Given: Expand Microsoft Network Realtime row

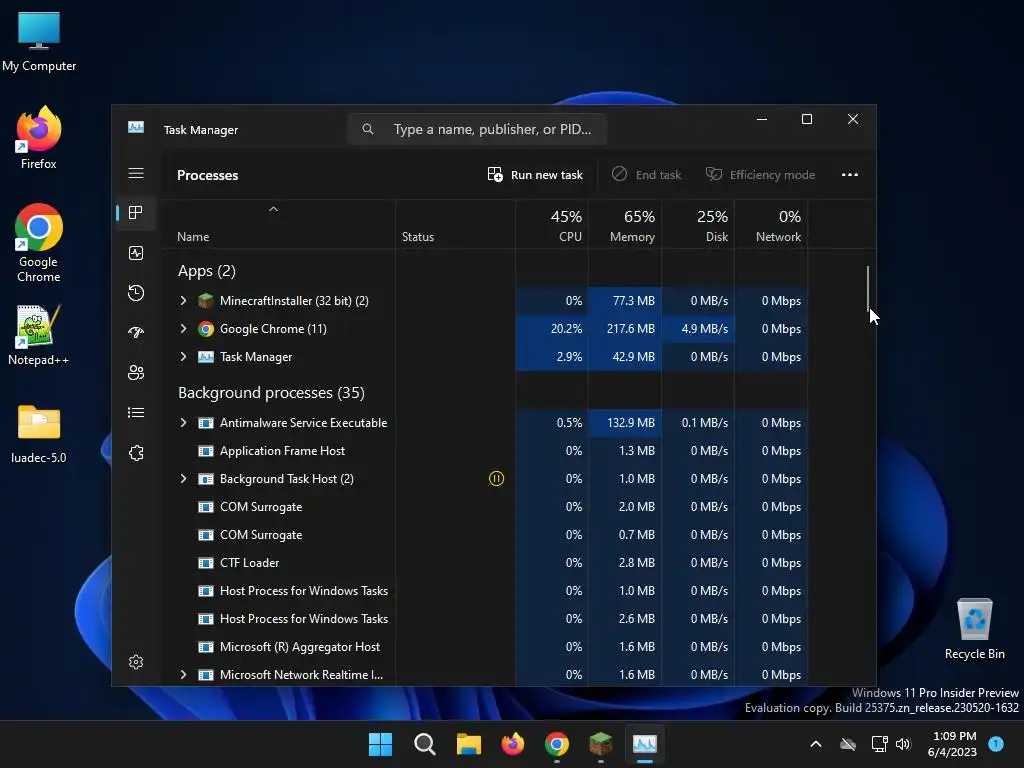Looking at the screenshot, I should (184, 675).
